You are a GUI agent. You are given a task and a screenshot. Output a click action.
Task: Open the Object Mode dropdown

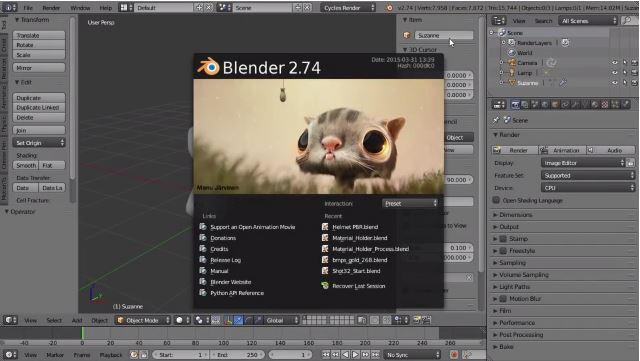click(x=143, y=320)
